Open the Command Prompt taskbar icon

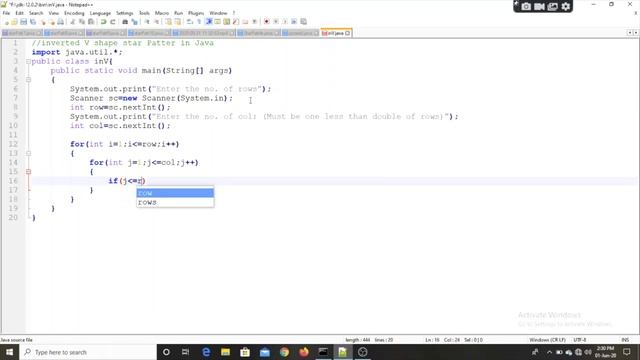pos(323,352)
